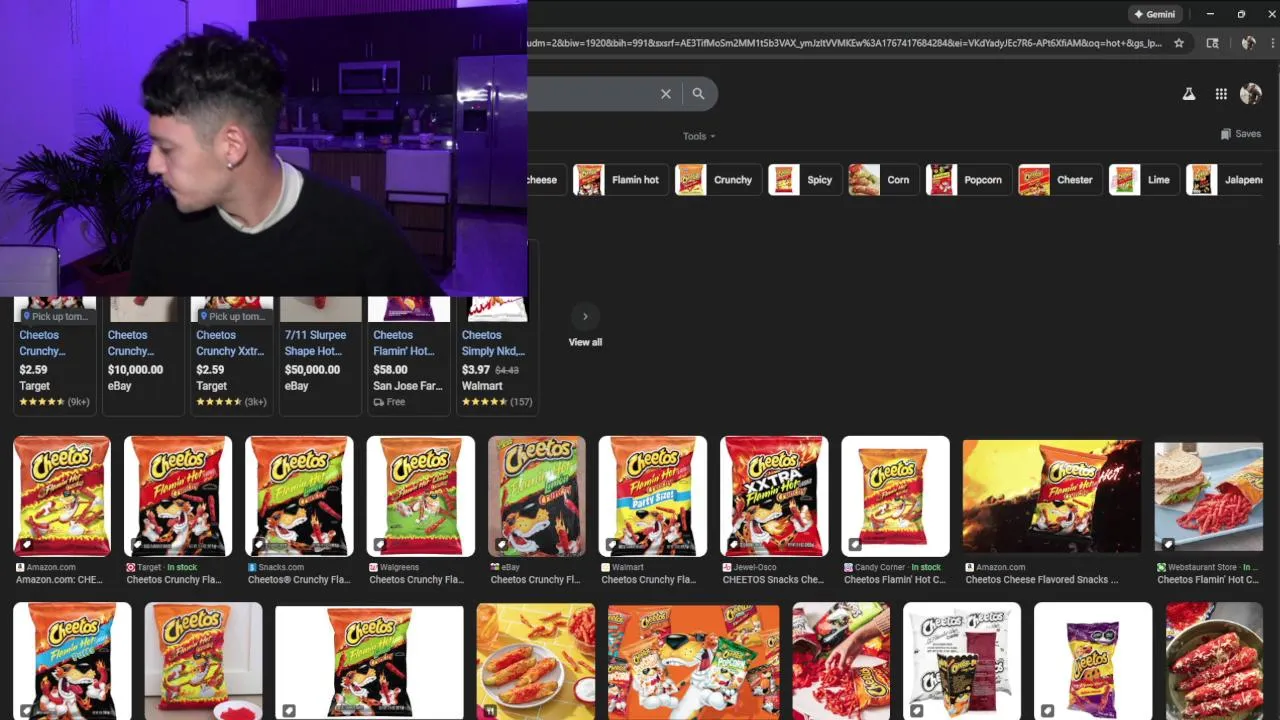Click the $3.97 Walmart price text
1280x720 pixels.
click(476, 370)
